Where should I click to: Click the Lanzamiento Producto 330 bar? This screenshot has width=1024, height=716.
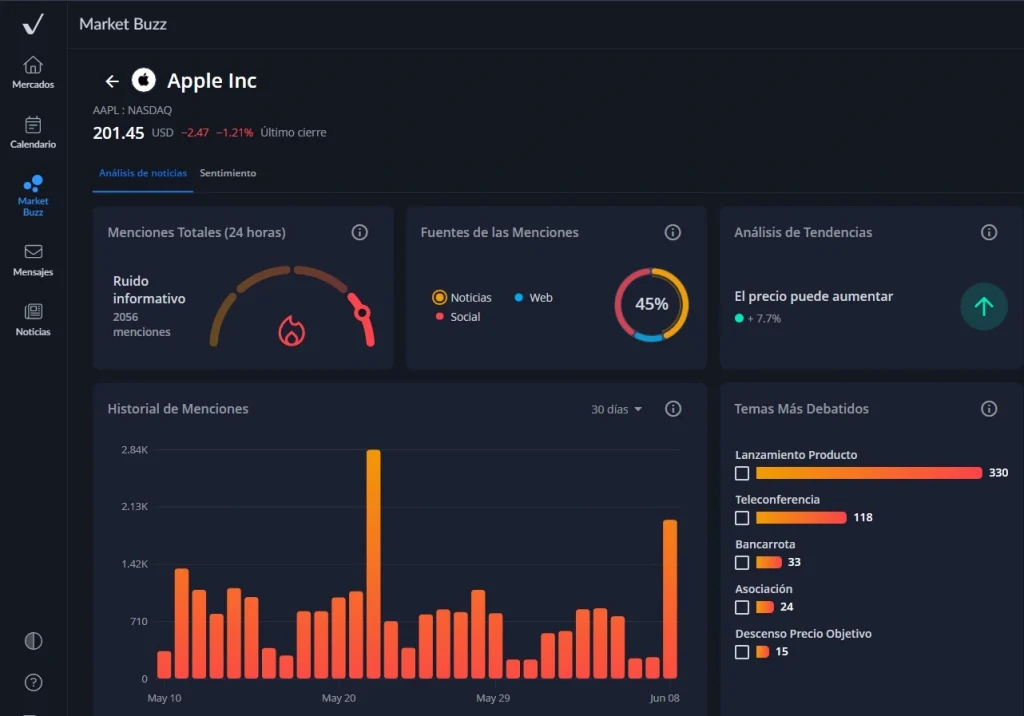[869, 473]
